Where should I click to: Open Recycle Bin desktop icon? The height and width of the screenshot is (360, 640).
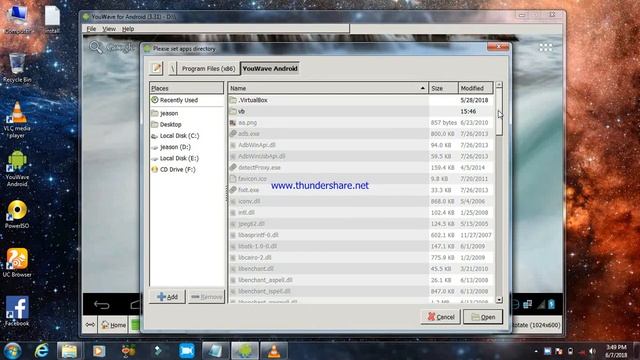[17, 68]
